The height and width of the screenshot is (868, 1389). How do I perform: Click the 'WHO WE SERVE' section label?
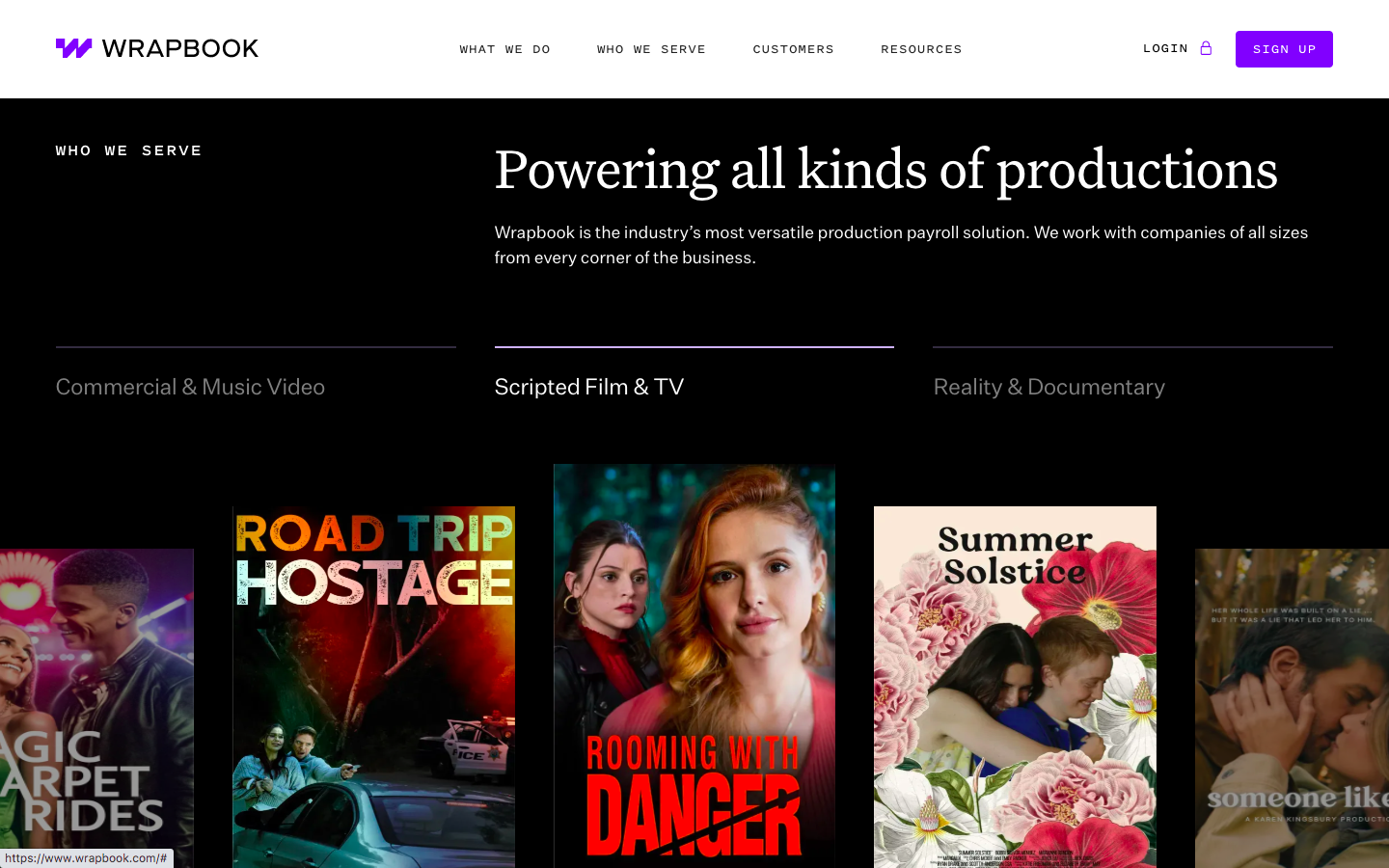(x=128, y=150)
